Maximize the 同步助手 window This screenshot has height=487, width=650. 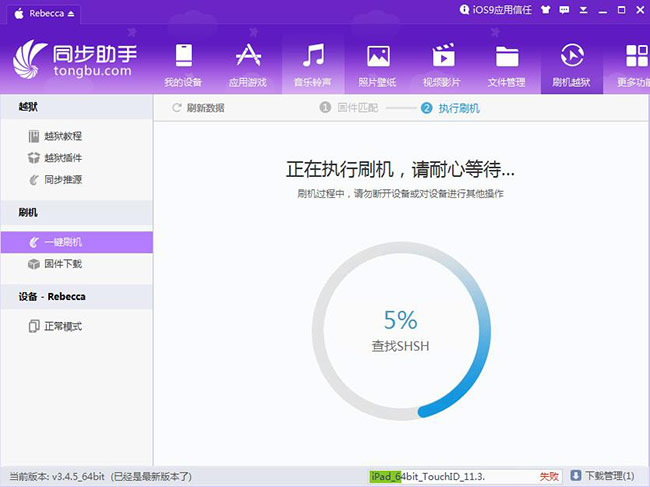pos(621,10)
